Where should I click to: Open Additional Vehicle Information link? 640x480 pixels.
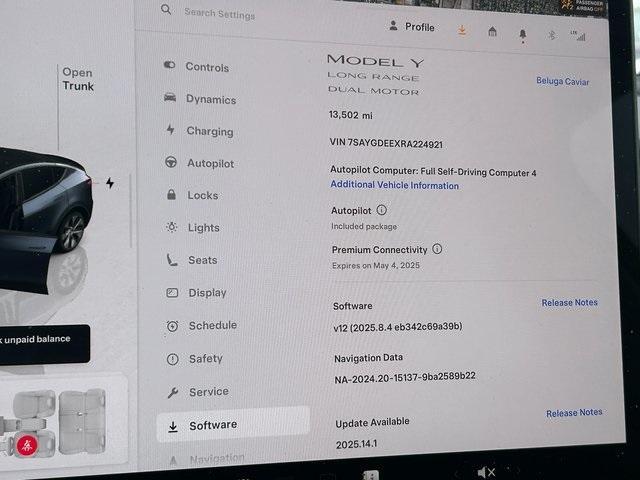[394, 185]
